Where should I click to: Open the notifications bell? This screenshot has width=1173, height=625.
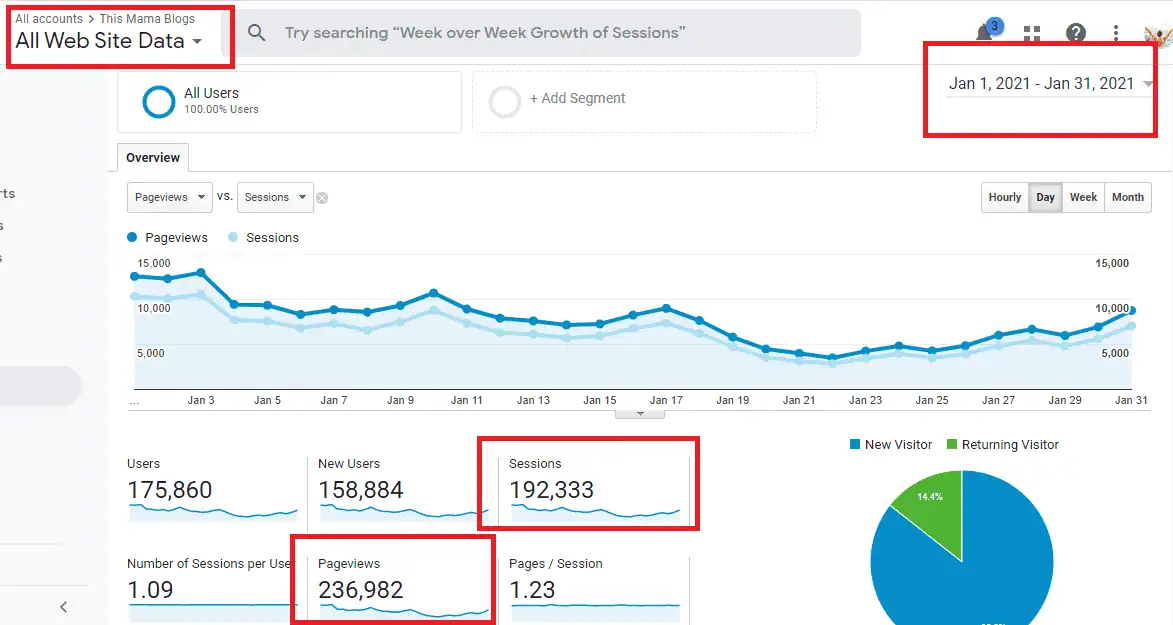[985, 33]
